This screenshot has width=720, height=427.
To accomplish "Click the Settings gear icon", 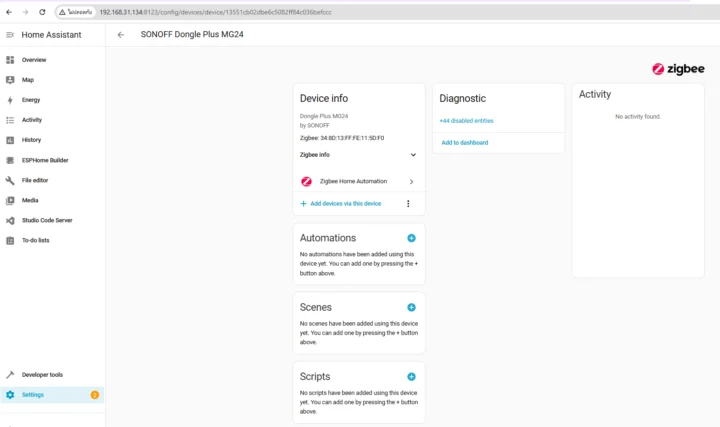I will 10,395.
